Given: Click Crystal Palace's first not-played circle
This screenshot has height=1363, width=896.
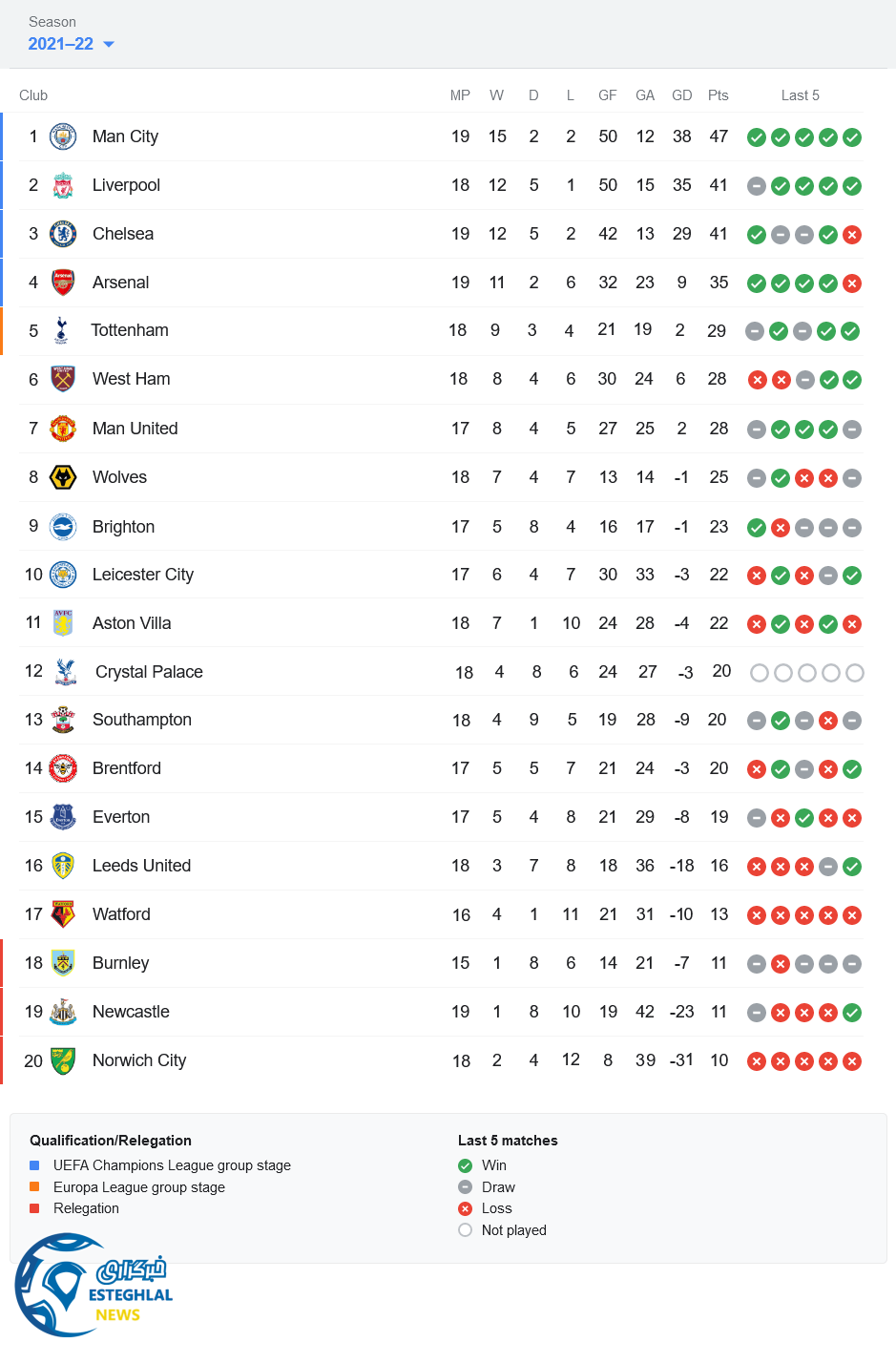Looking at the screenshot, I should click(760, 673).
